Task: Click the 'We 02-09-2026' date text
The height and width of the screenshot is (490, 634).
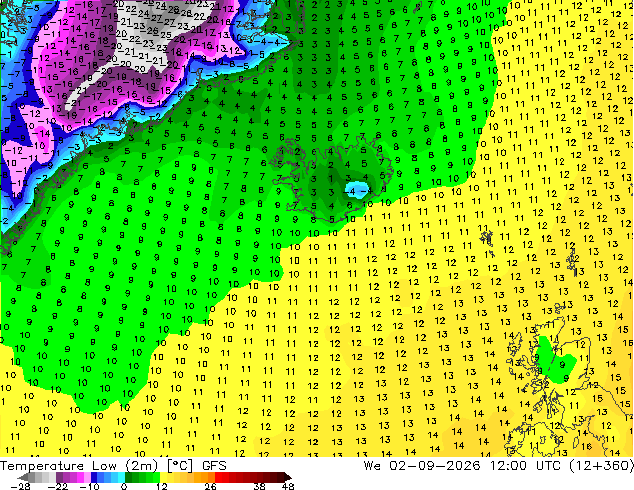Action: [422, 466]
